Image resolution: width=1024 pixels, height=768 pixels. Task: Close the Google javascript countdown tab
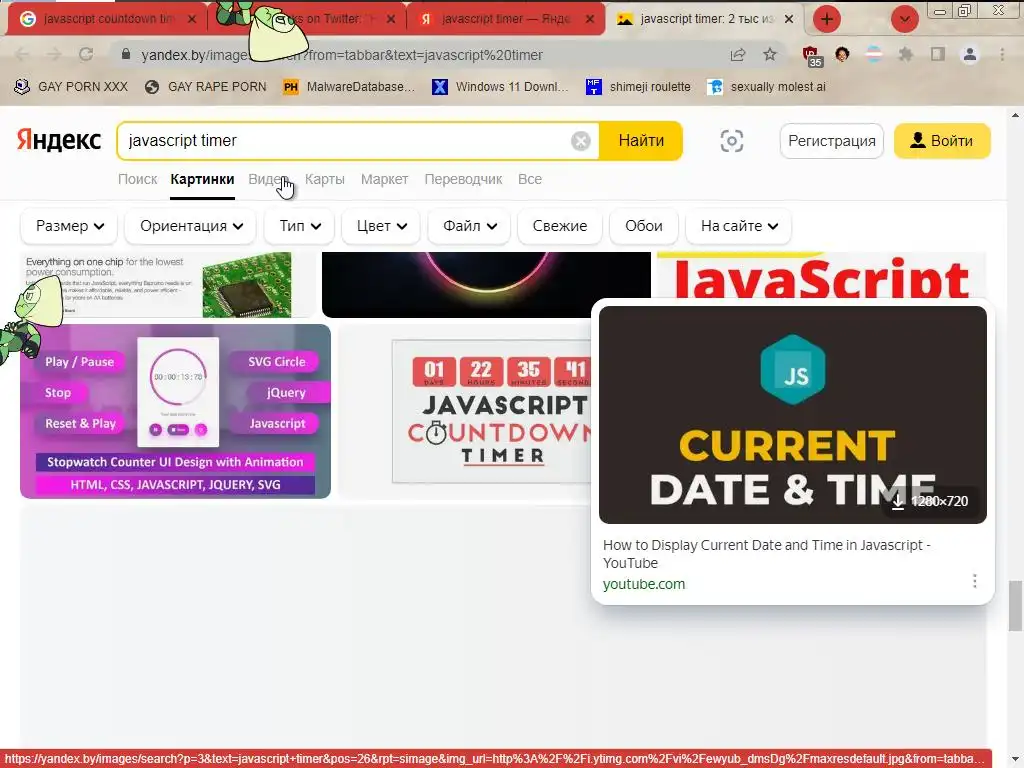[191, 20]
